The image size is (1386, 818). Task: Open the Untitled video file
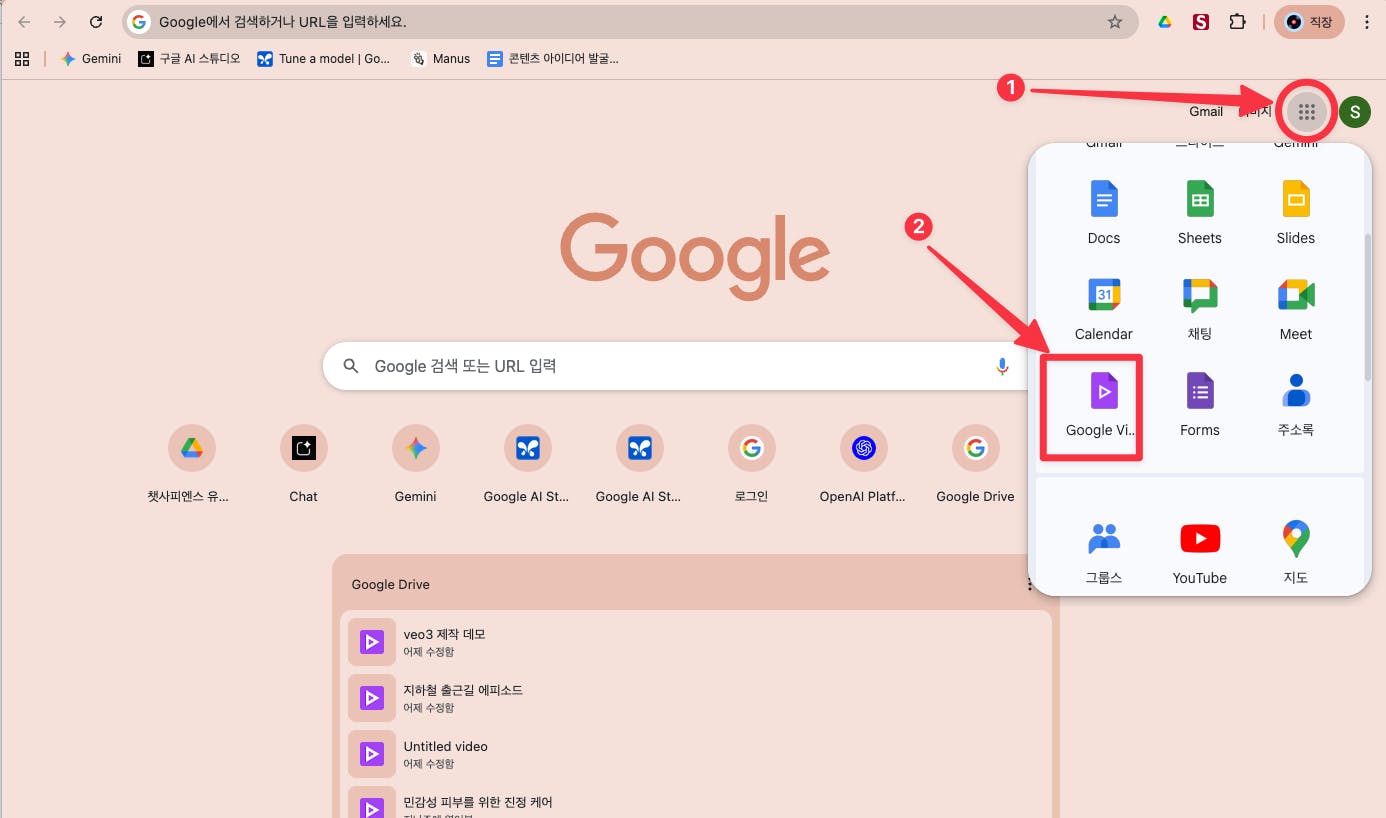point(696,754)
